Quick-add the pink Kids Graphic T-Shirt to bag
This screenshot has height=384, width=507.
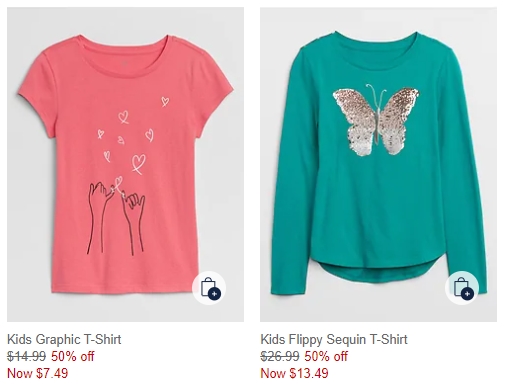coord(209,288)
